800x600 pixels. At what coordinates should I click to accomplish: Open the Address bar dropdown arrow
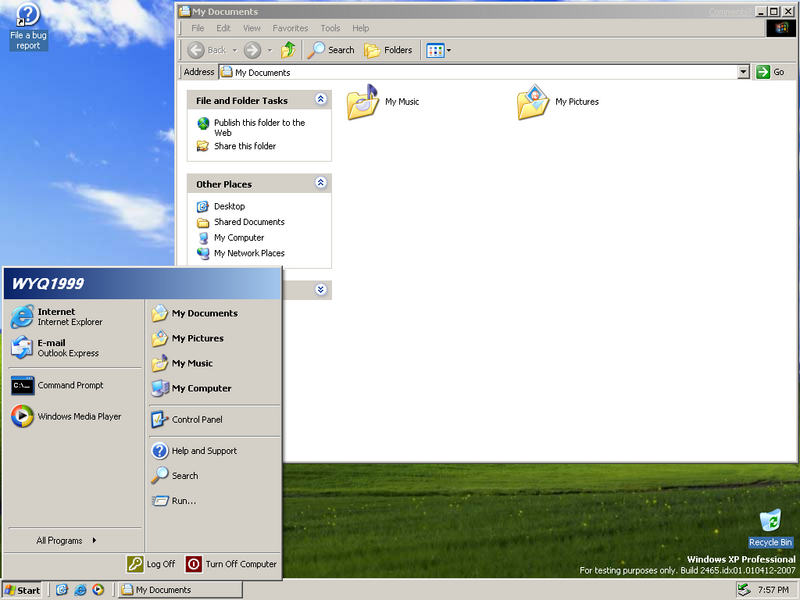743,72
